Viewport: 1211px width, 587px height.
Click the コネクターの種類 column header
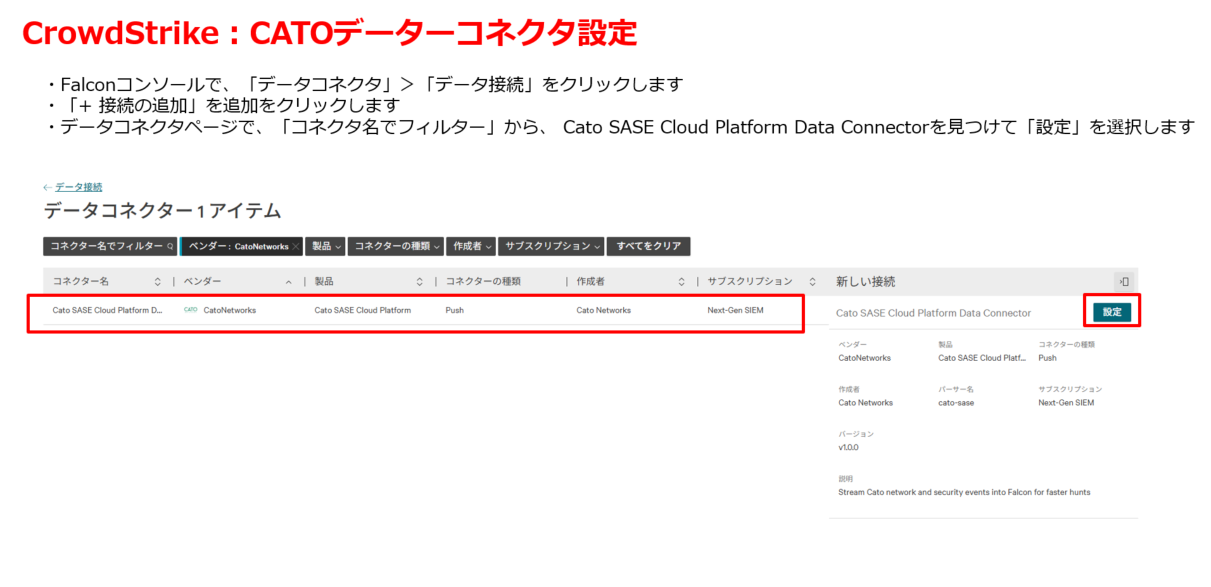483,282
